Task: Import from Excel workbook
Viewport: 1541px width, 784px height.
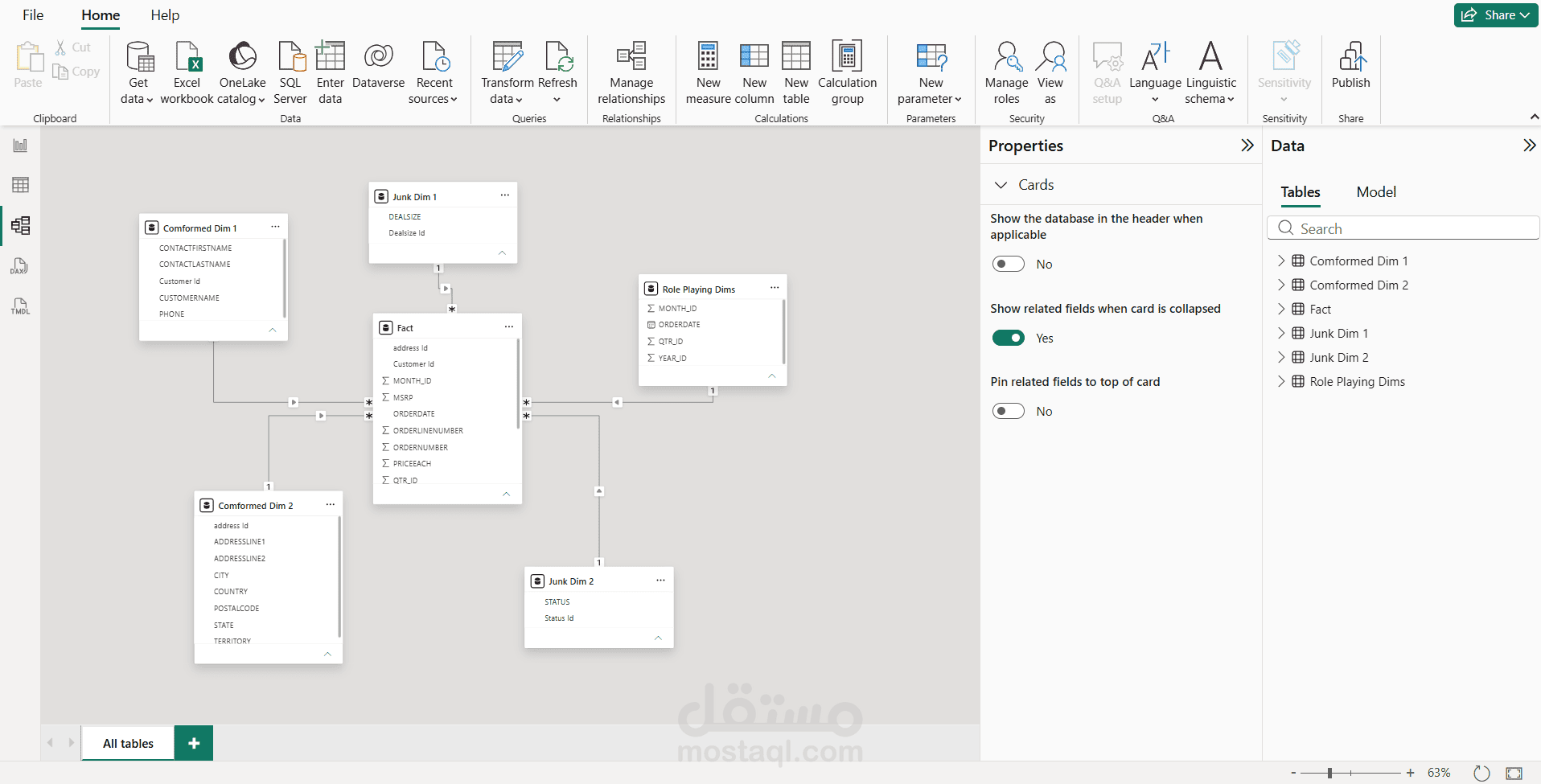Action: (187, 73)
